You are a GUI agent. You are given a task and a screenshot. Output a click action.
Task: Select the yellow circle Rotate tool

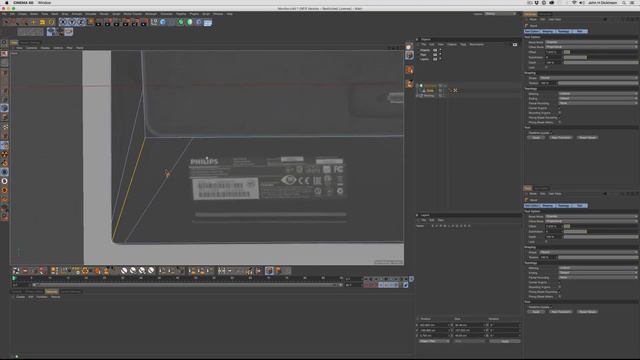[x=51, y=22]
